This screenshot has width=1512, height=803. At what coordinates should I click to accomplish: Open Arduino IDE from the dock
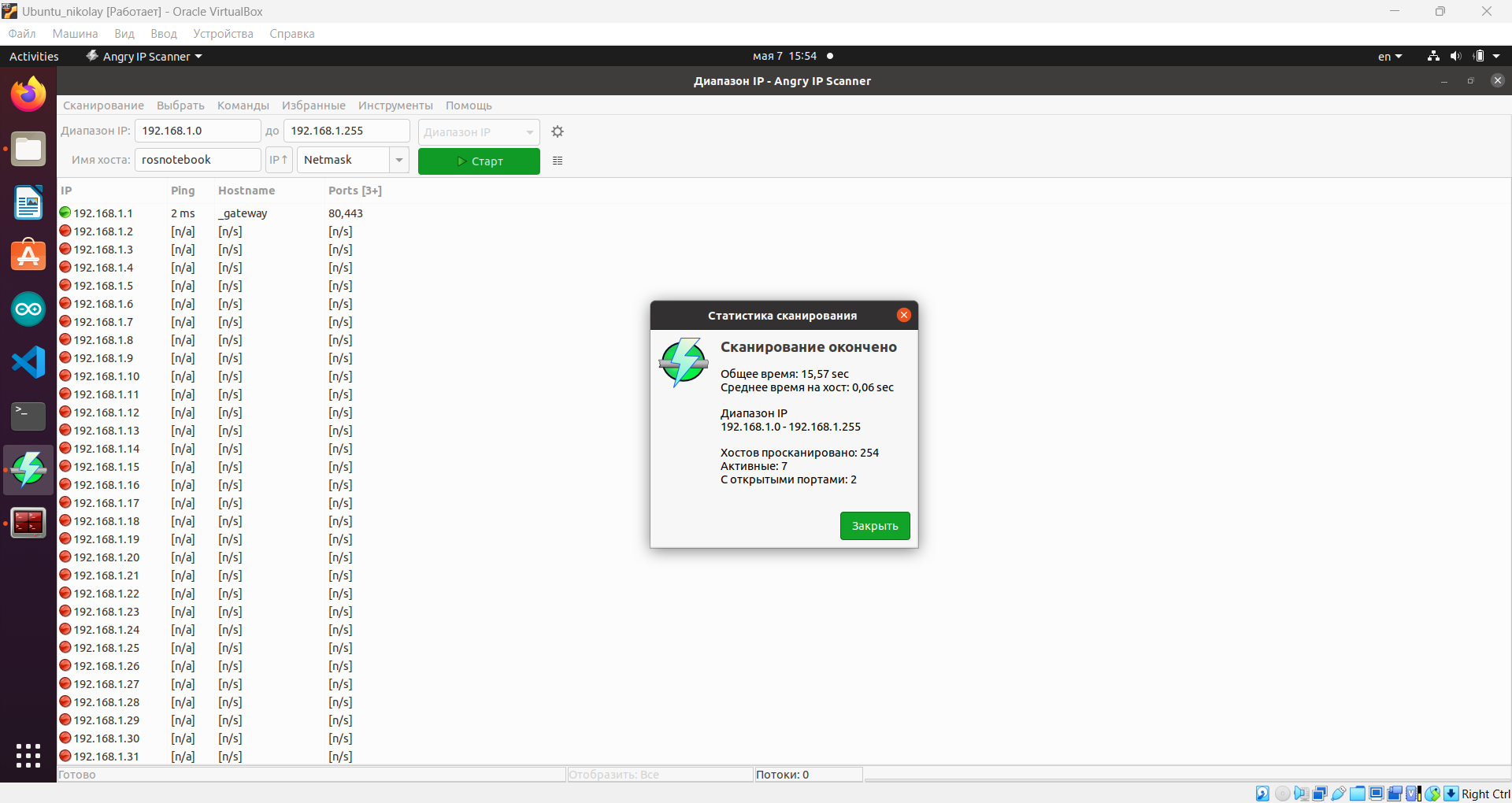[x=28, y=309]
